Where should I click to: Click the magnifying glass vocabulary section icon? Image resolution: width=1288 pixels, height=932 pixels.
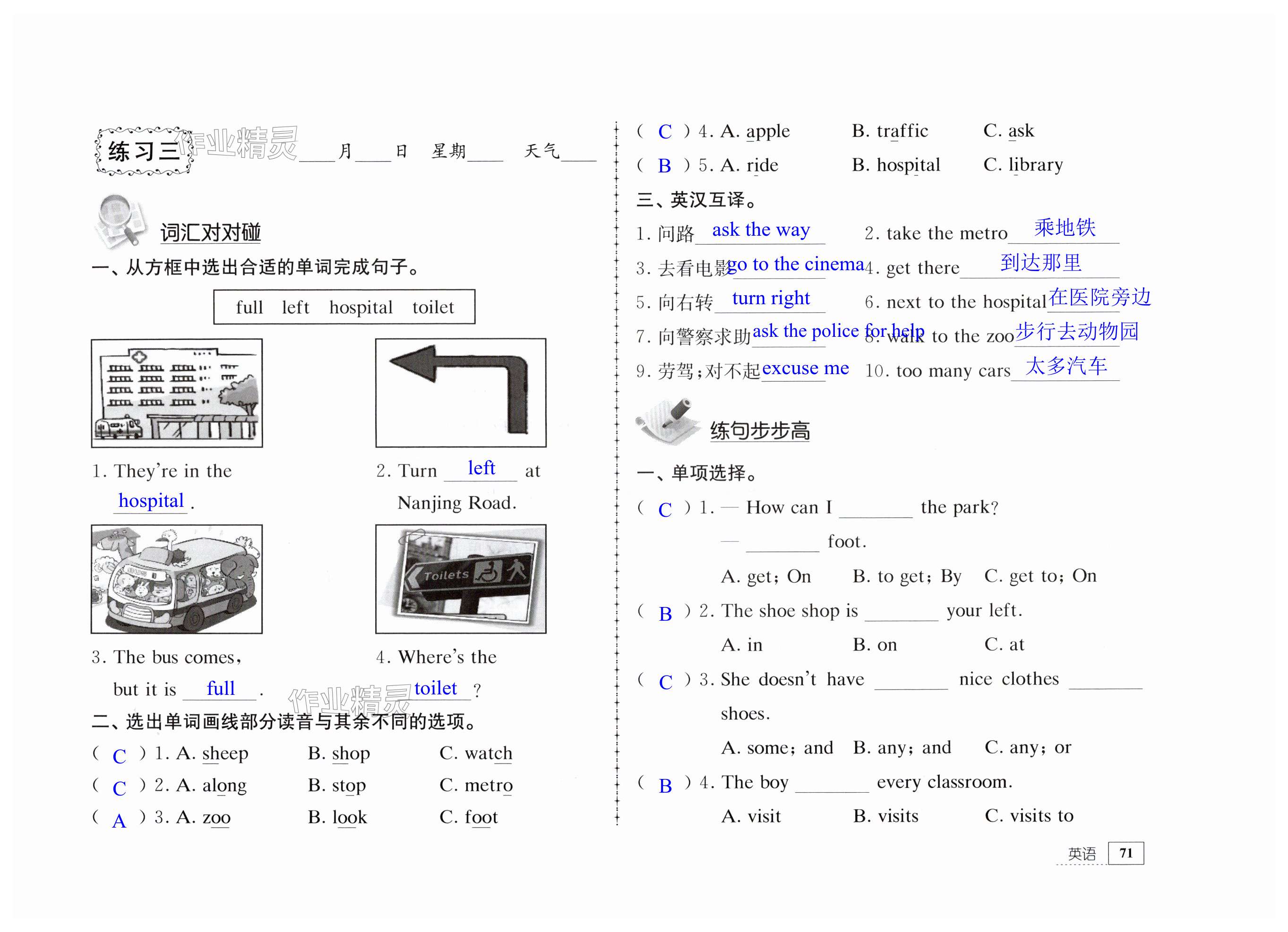point(121,222)
